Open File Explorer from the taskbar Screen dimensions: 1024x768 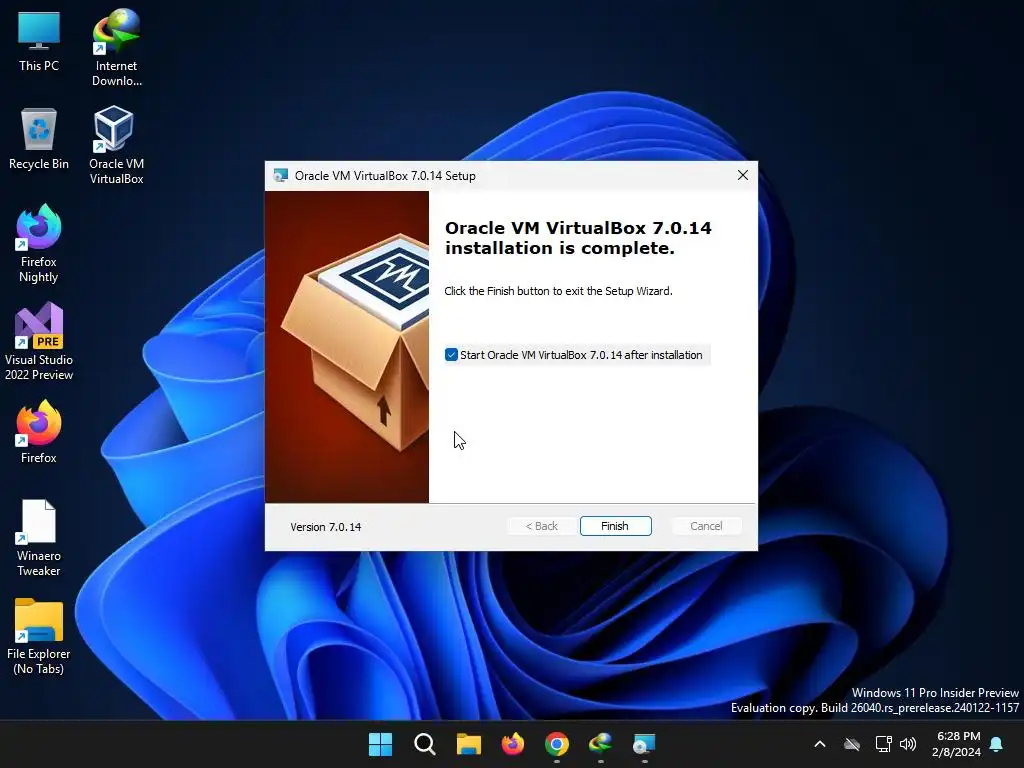[468, 744]
